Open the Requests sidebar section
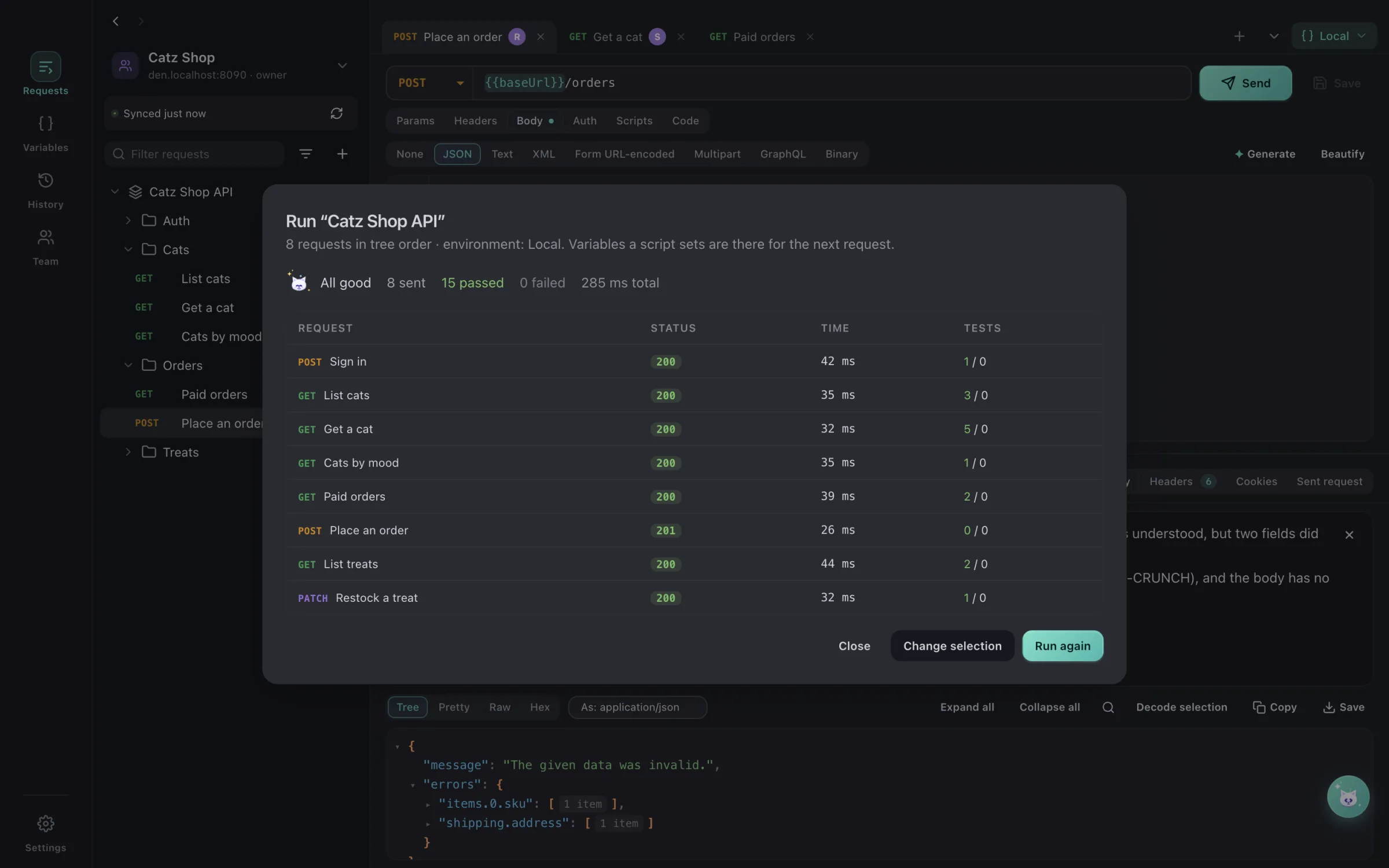The width and height of the screenshot is (1389, 868). click(45, 74)
